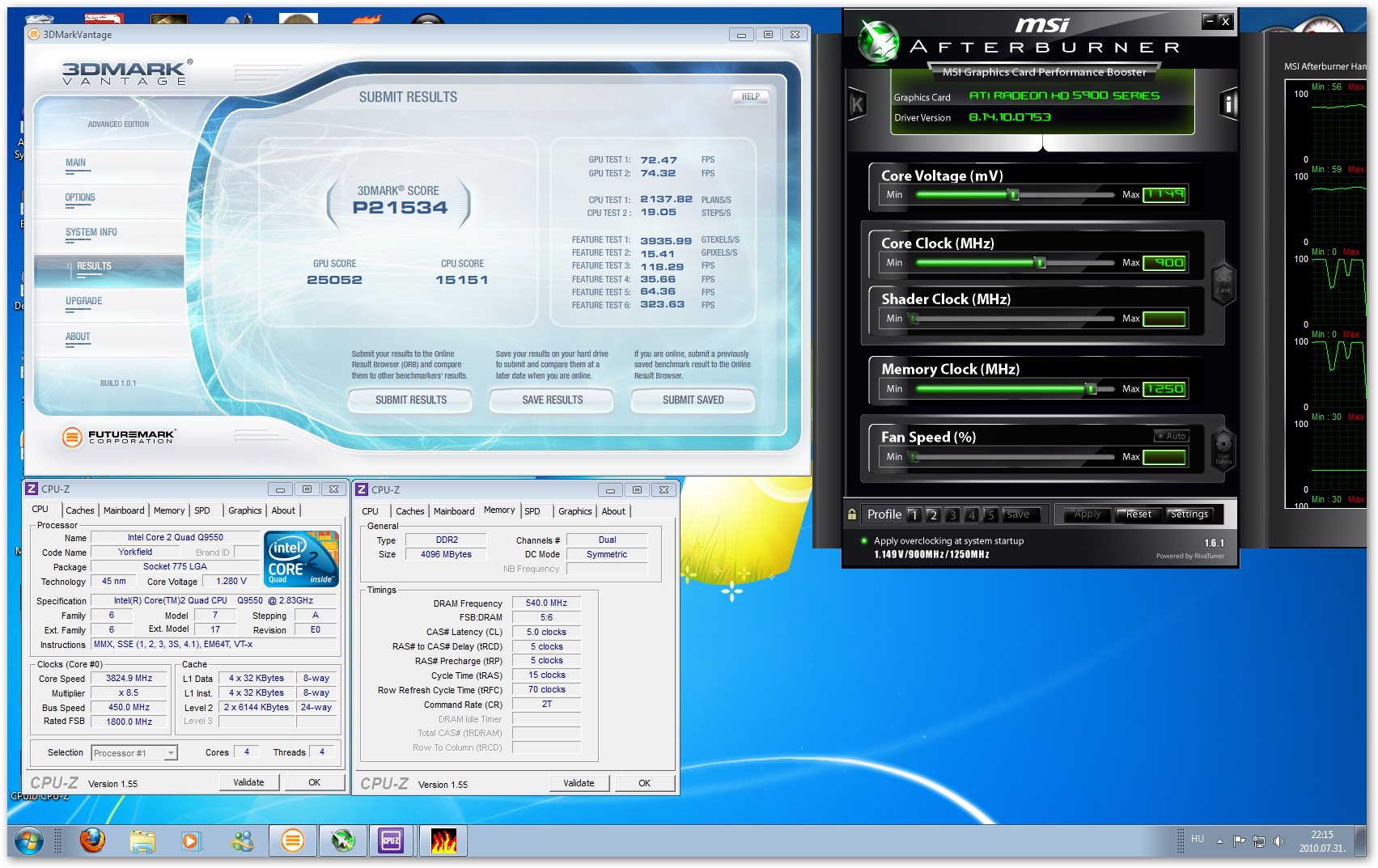Click the network tray icon
Image resolution: width=1378 pixels, height=868 pixels.
pos(1259,841)
